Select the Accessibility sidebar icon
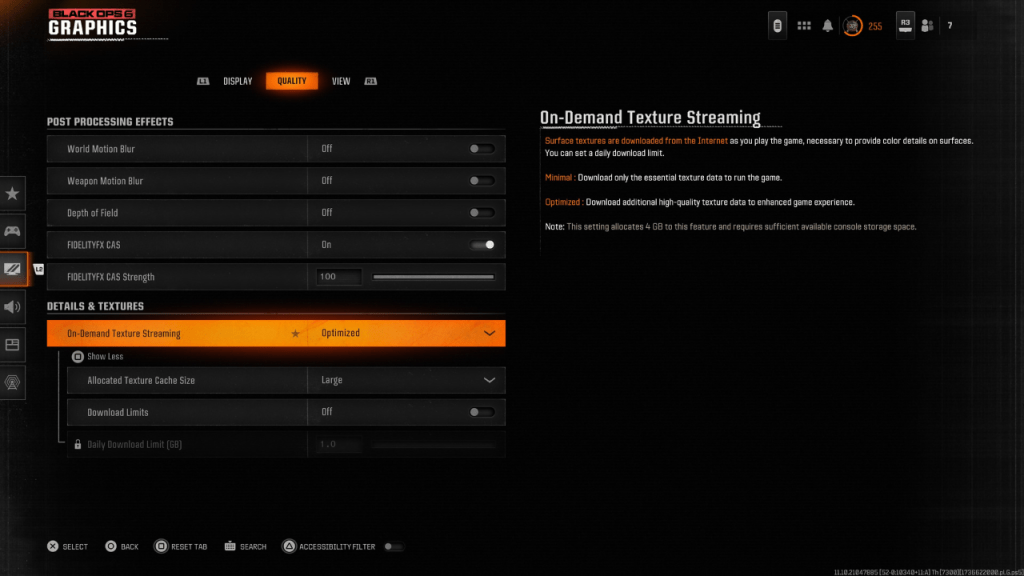Screen dimensions: 1024x576 coord(12,381)
